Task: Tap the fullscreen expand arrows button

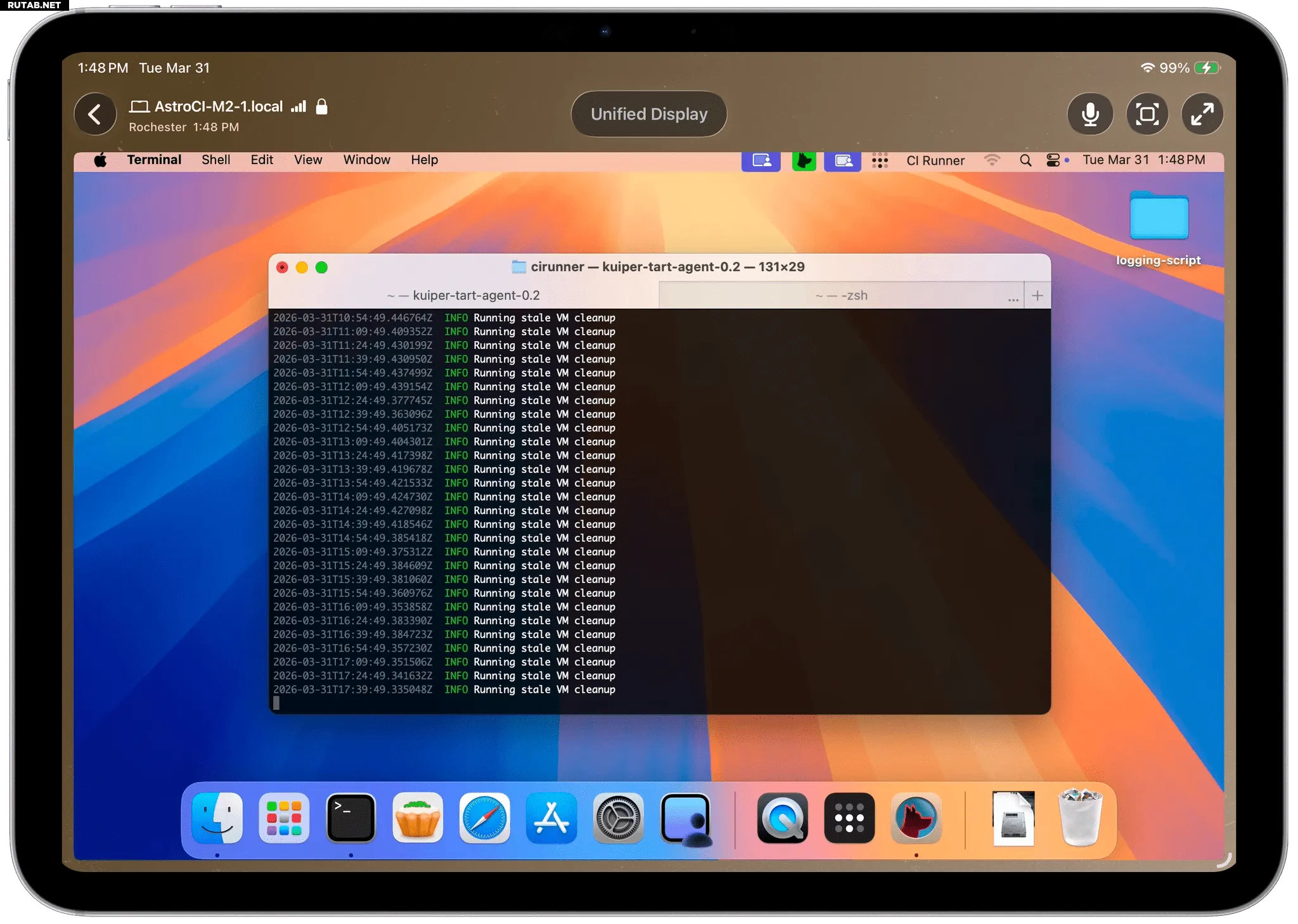Action: click(1202, 115)
